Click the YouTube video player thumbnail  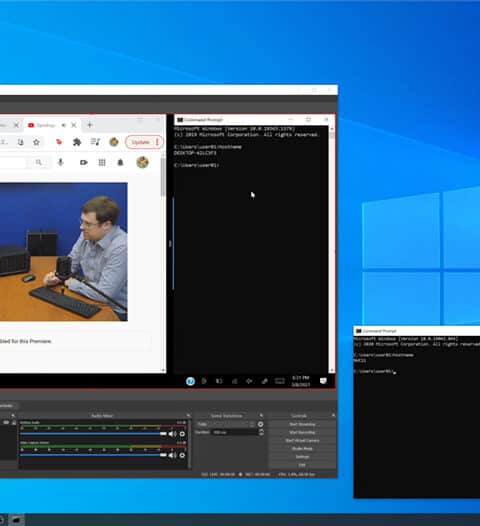tap(63, 252)
